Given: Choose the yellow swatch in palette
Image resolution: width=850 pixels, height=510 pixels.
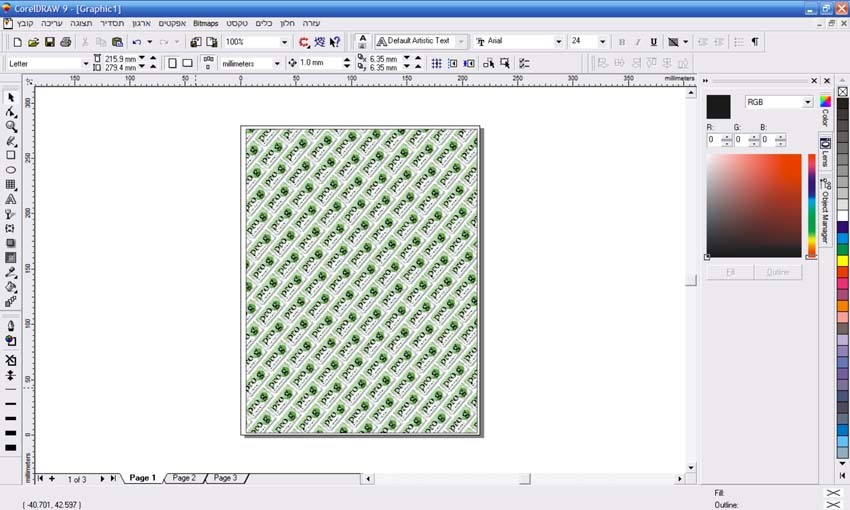Looking at the screenshot, I should [x=843, y=261].
